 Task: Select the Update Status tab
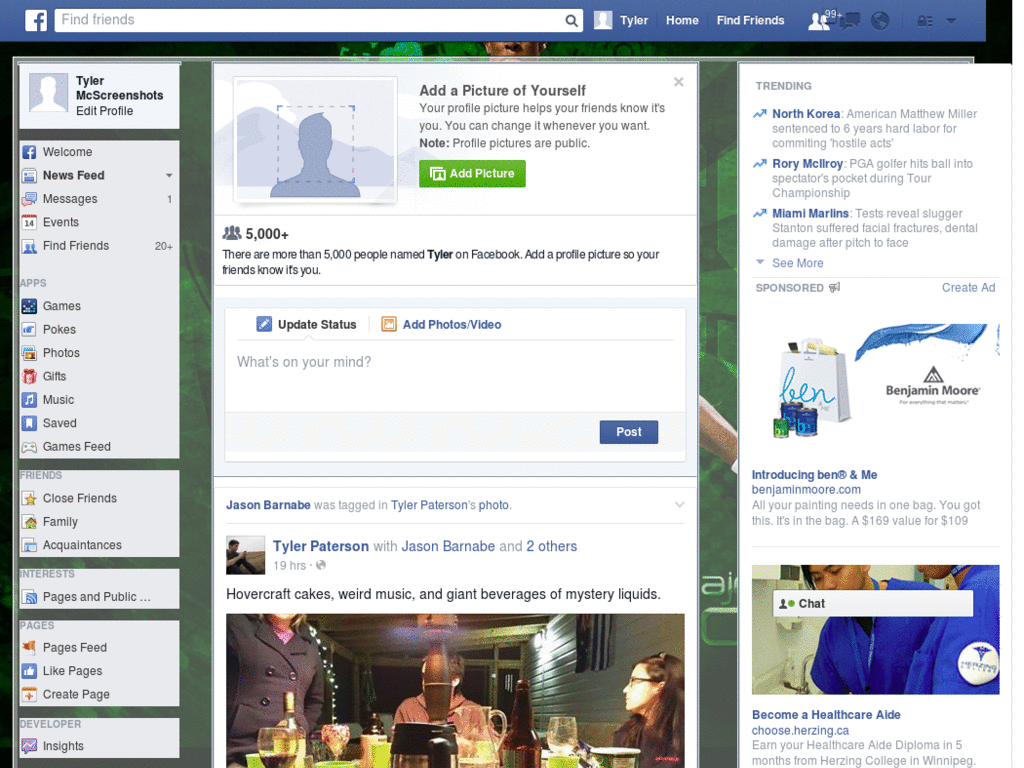tap(306, 325)
